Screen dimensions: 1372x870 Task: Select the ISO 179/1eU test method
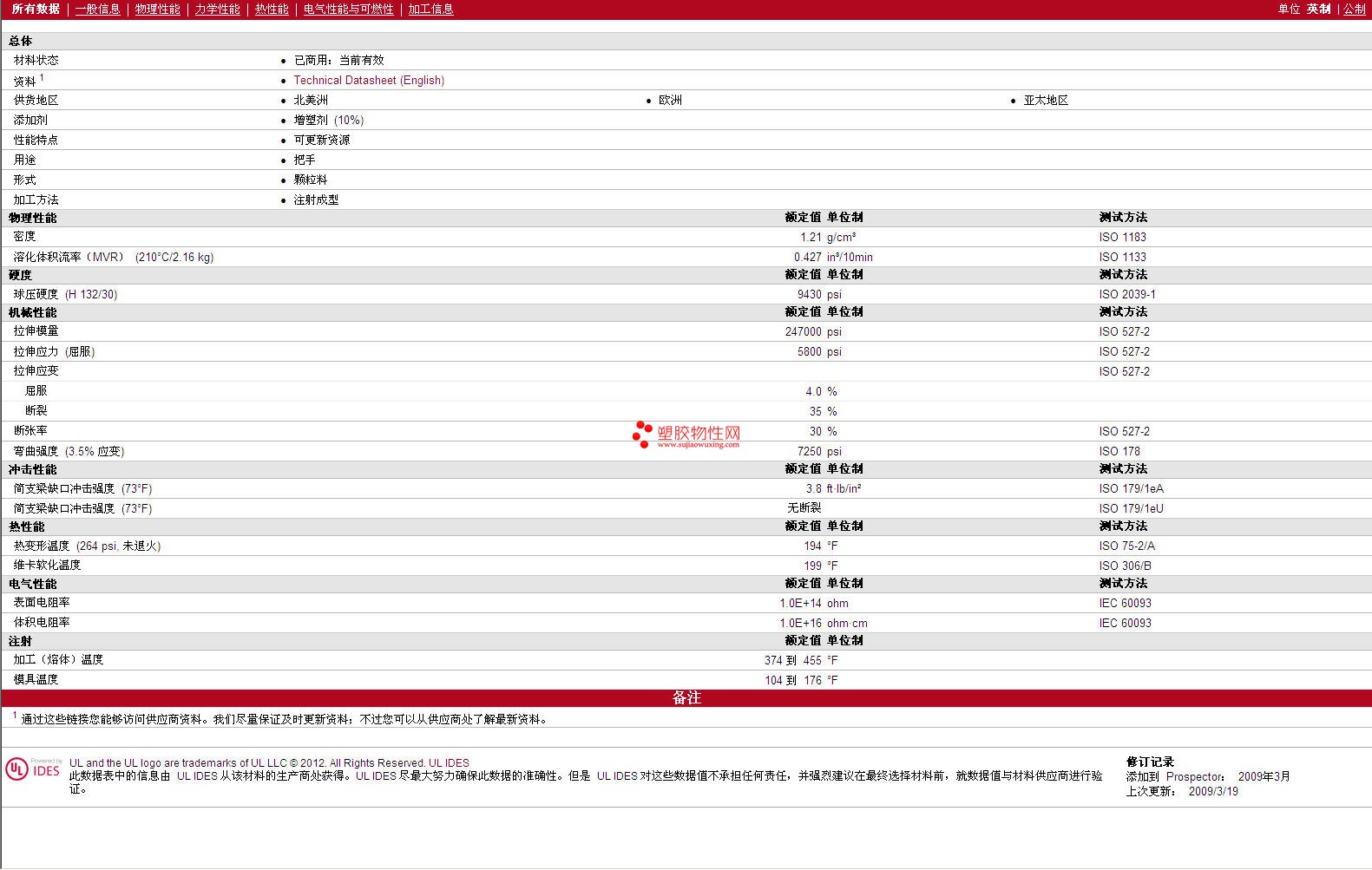[x=1131, y=508]
